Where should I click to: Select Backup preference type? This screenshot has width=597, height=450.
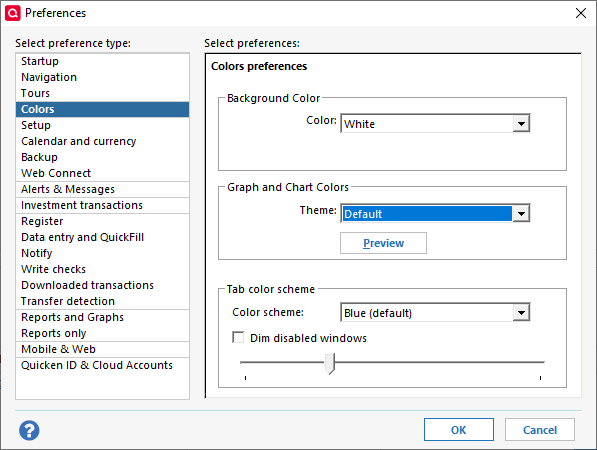click(102, 157)
